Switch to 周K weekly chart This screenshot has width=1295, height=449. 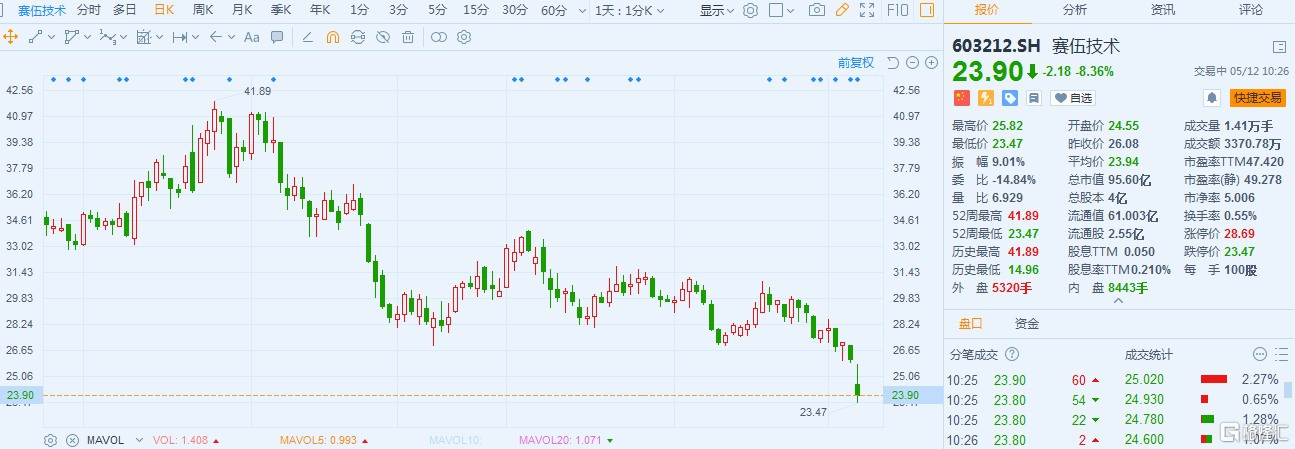pyautogui.click(x=203, y=10)
